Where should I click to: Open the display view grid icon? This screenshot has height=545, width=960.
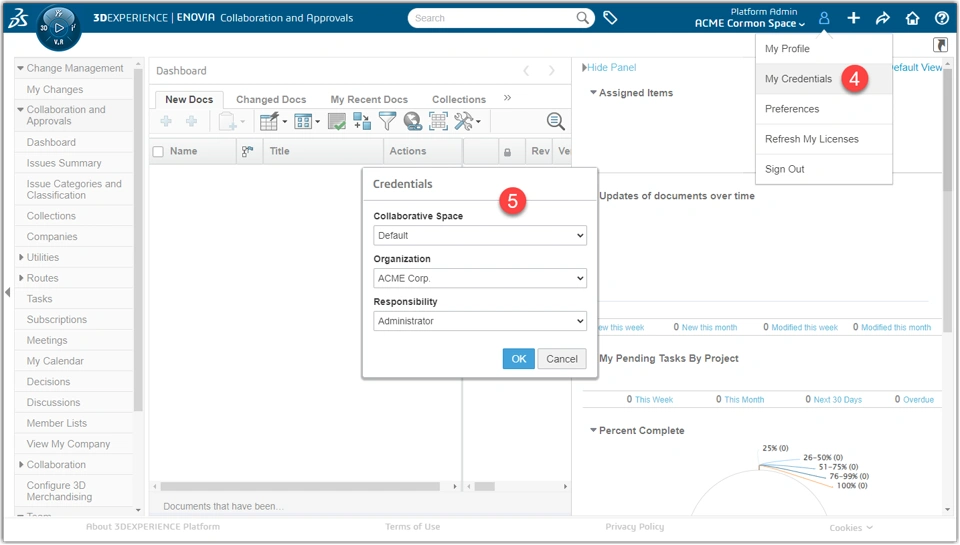(x=303, y=121)
